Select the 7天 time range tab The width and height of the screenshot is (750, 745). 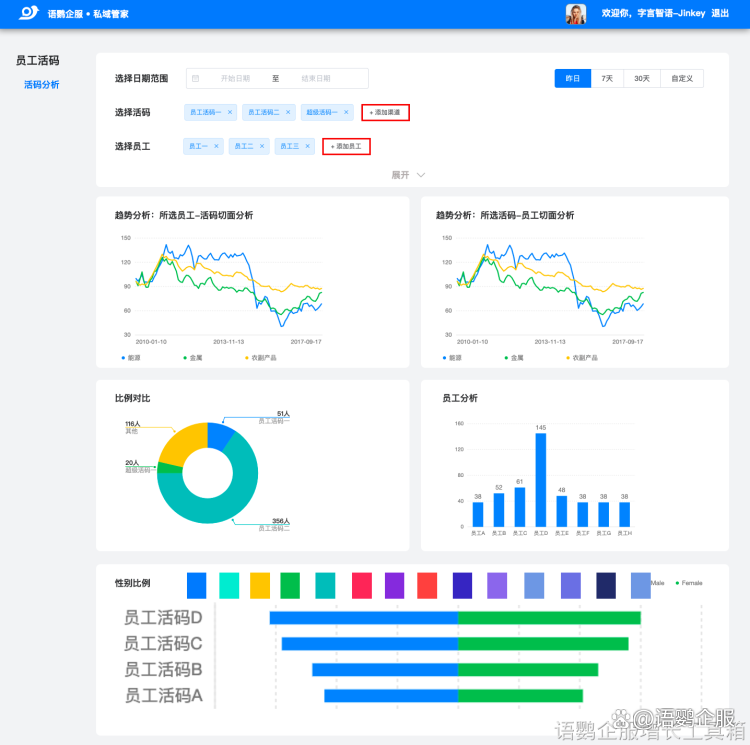(x=607, y=78)
